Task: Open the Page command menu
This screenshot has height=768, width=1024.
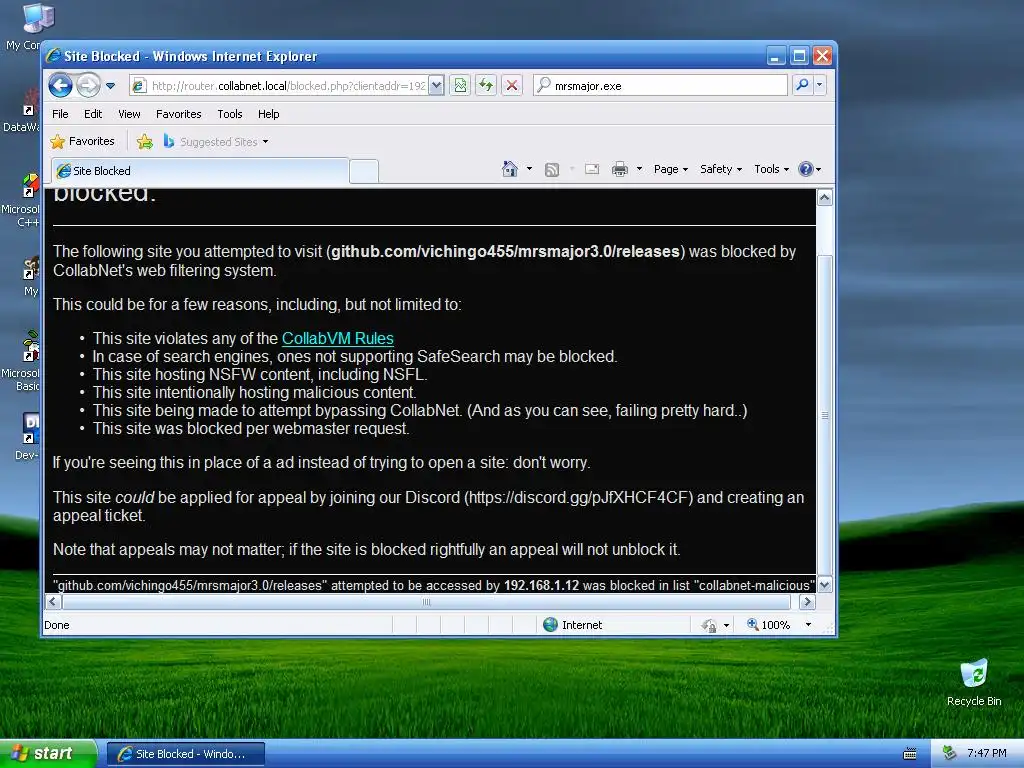Action: tap(671, 169)
